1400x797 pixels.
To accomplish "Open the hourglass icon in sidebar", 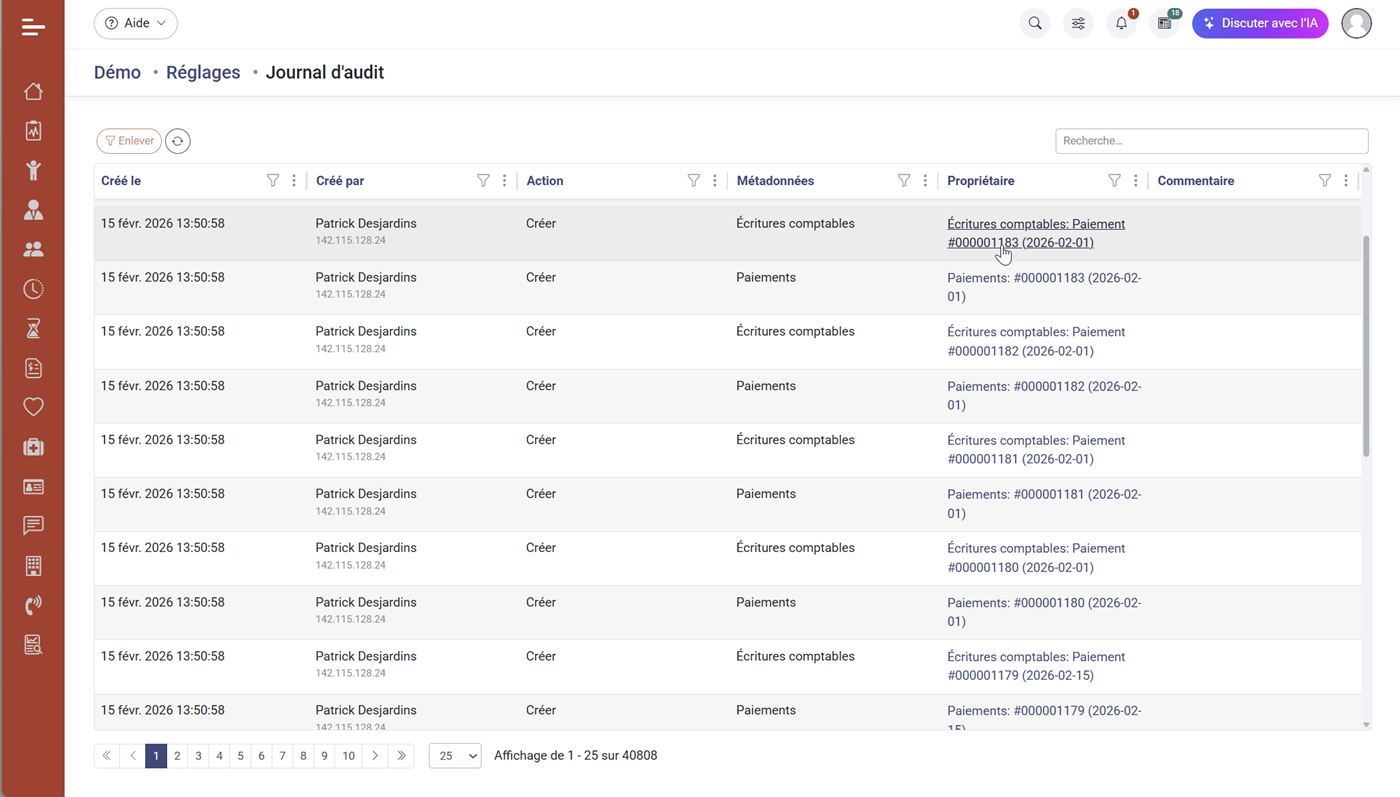I will pyautogui.click(x=33, y=328).
